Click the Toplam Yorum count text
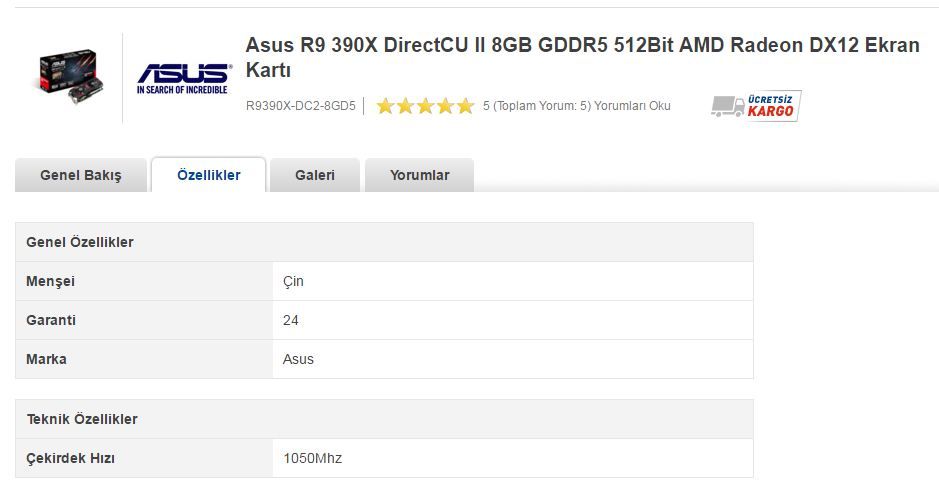Screen dimensions: 939x488 coord(537,106)
